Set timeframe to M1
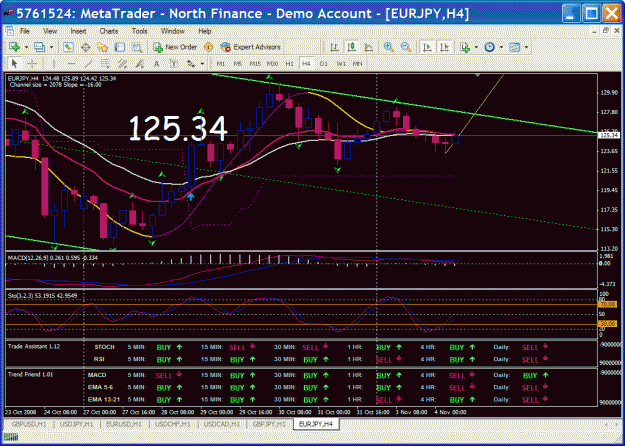 220,64
